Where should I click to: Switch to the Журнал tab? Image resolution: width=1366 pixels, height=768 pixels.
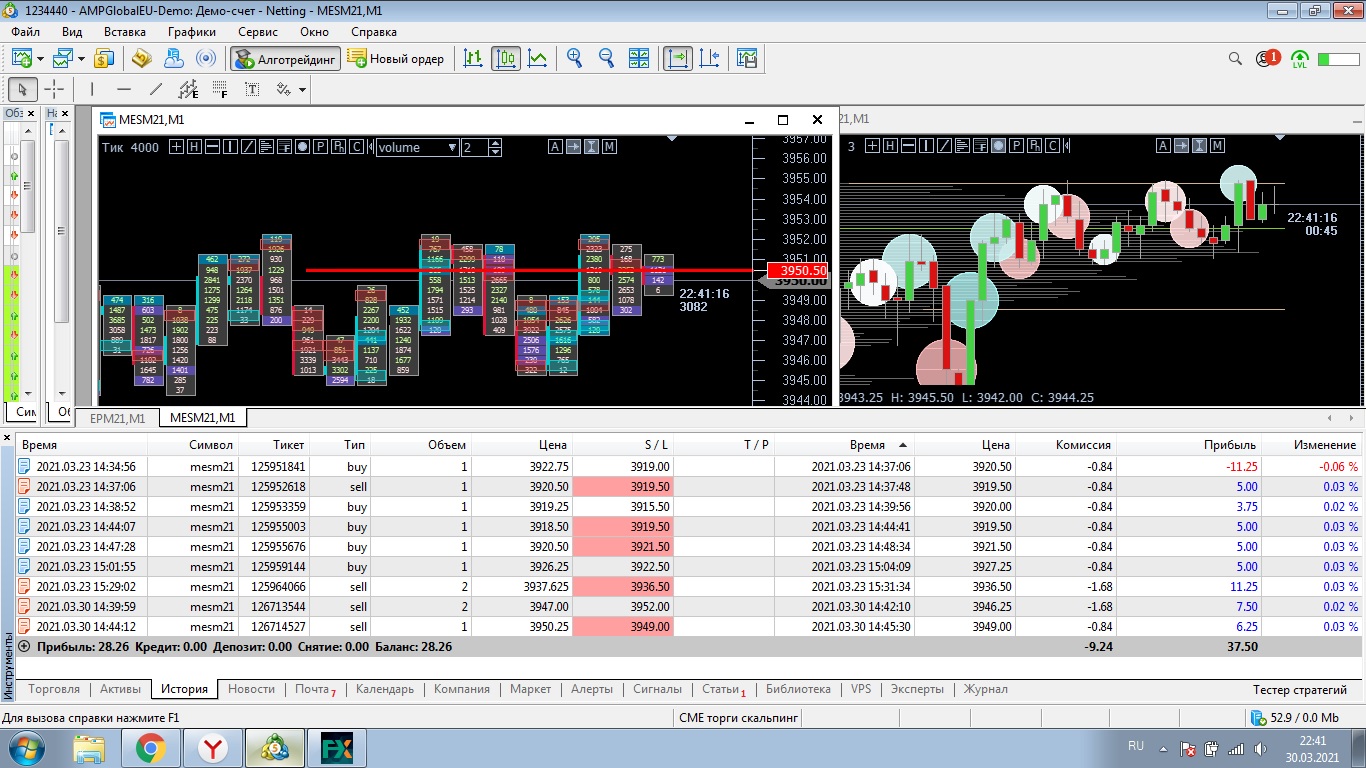pos(986,689)
